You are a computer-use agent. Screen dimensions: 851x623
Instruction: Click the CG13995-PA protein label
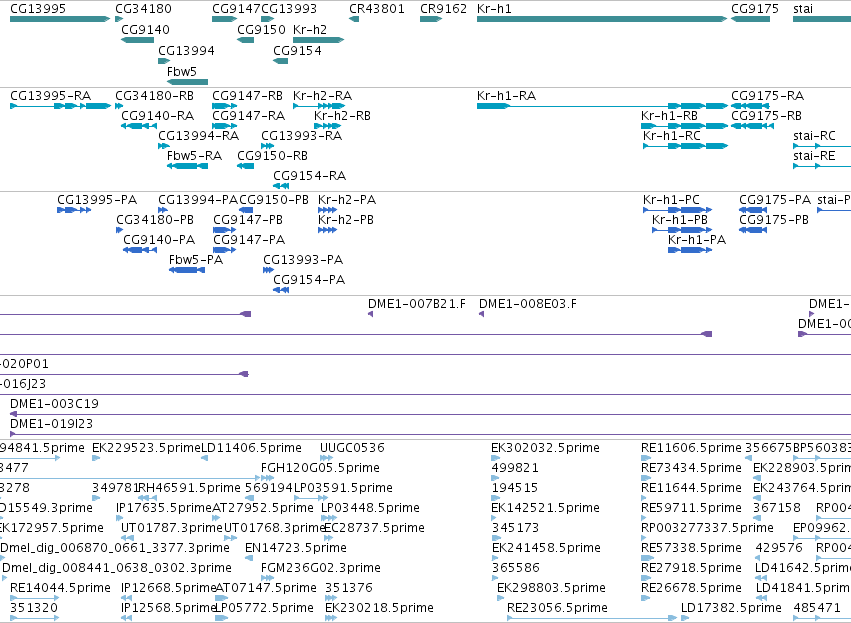click(x=97, y=200)
